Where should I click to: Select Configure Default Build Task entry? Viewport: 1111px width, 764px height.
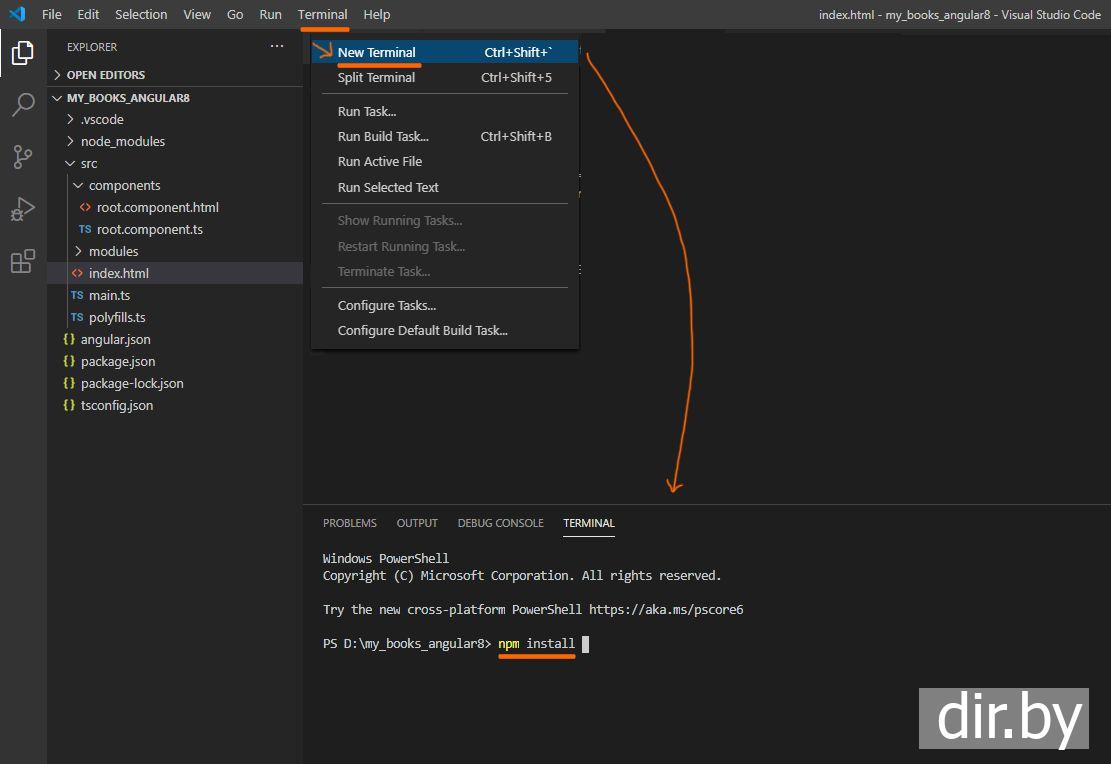click(x=422, y=330)
